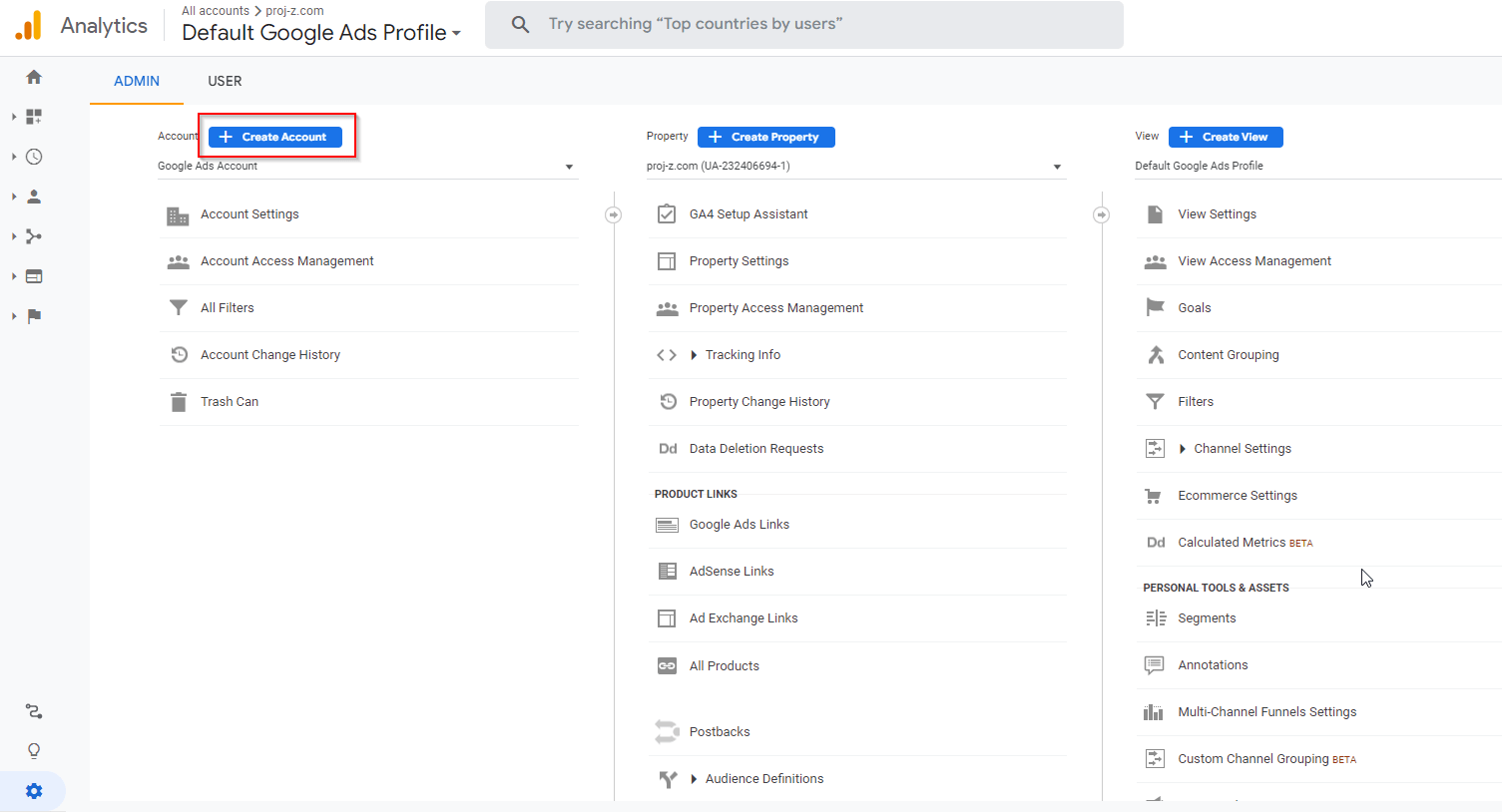Open the Realtime clock icon in sidebar
Image resolution: width=1502 pixels, height=812 pixels.
(x=34, y=157)
